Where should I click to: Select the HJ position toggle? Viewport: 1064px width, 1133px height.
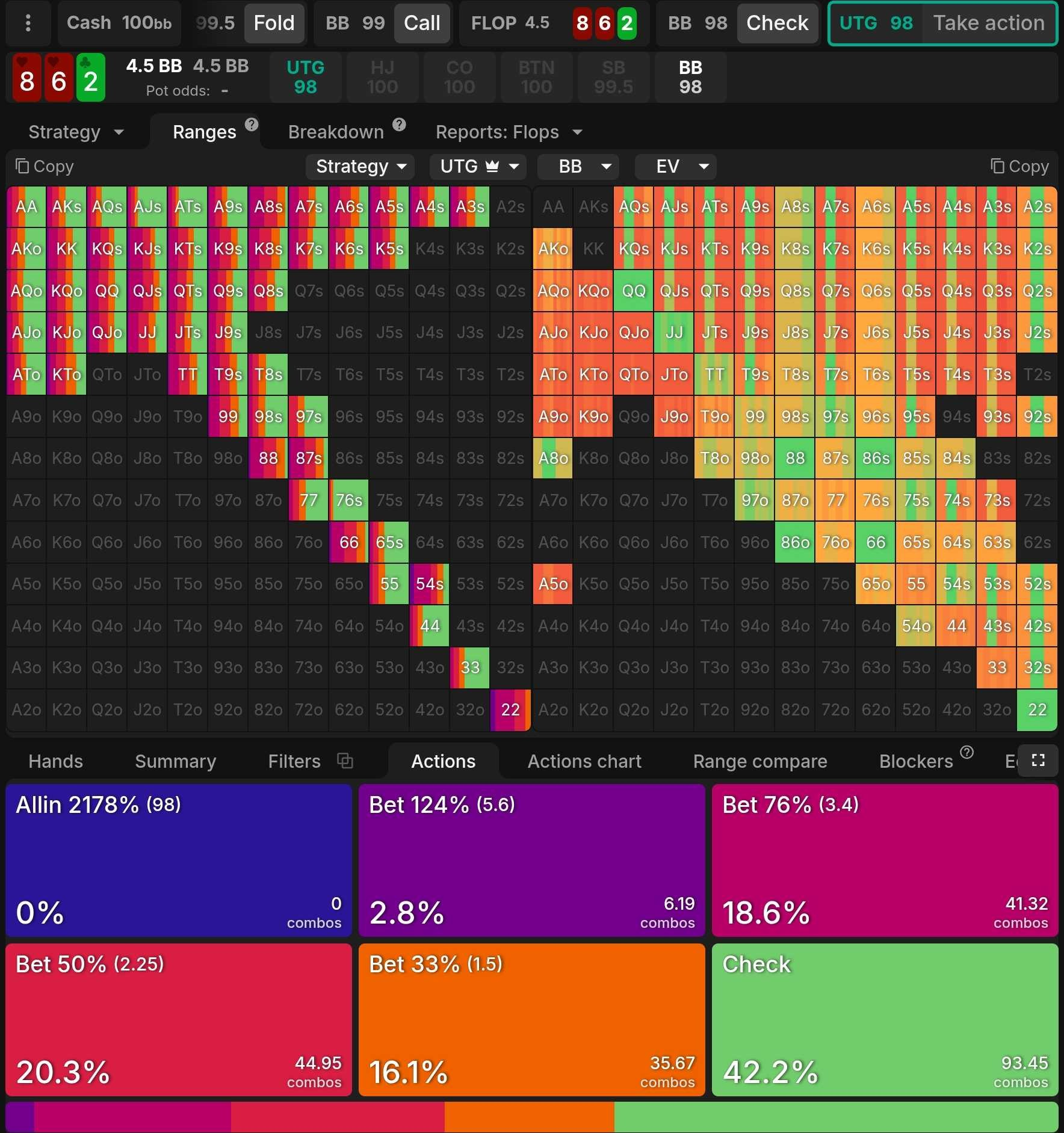(x=382, y=78)
